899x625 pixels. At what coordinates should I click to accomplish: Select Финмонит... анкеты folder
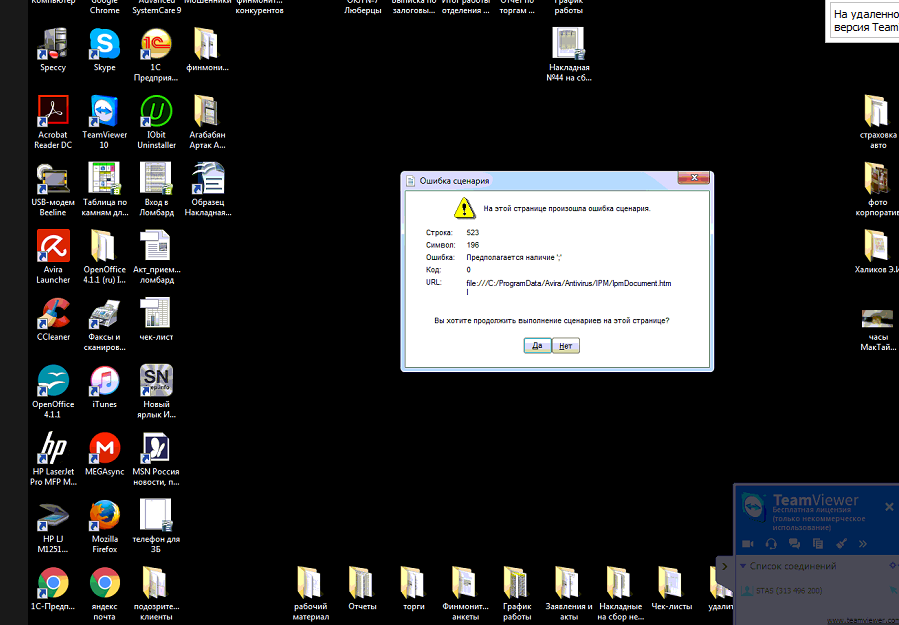tap(465, 594)
